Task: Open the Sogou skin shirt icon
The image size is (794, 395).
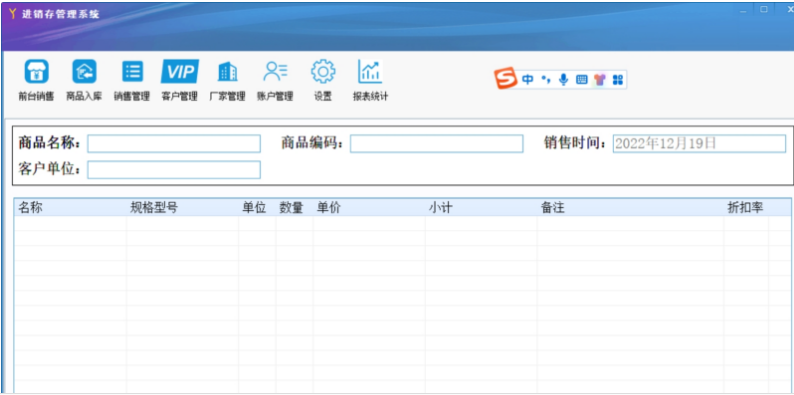Action: point(600,80)
